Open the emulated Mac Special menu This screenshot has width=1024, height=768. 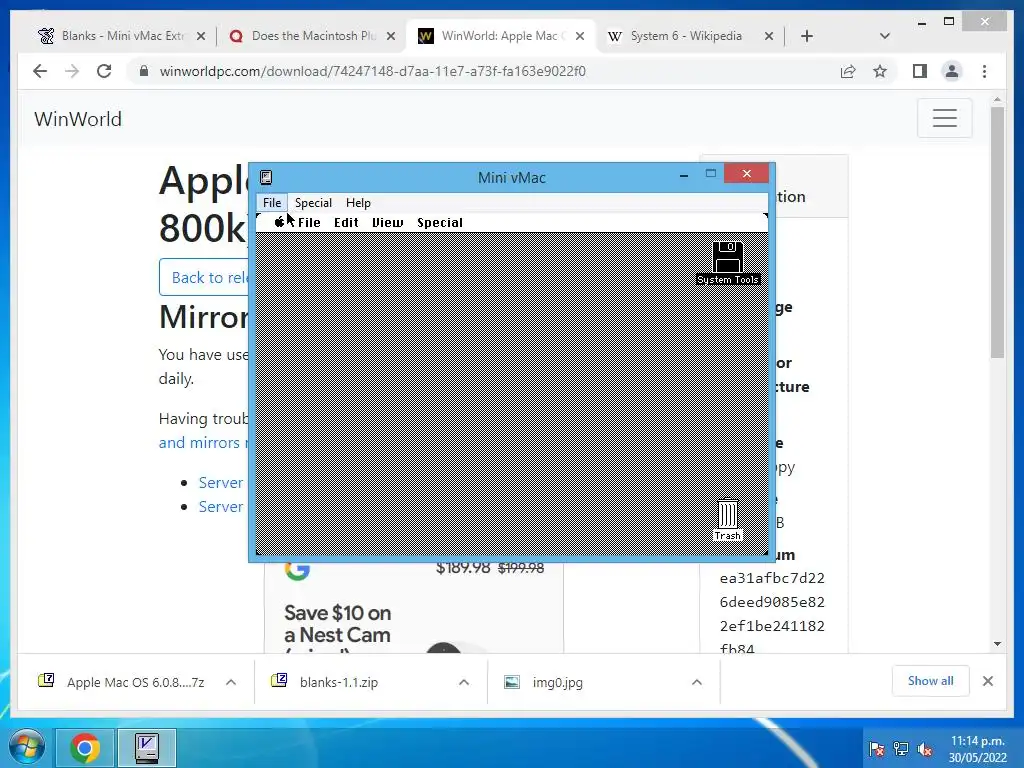440,223
